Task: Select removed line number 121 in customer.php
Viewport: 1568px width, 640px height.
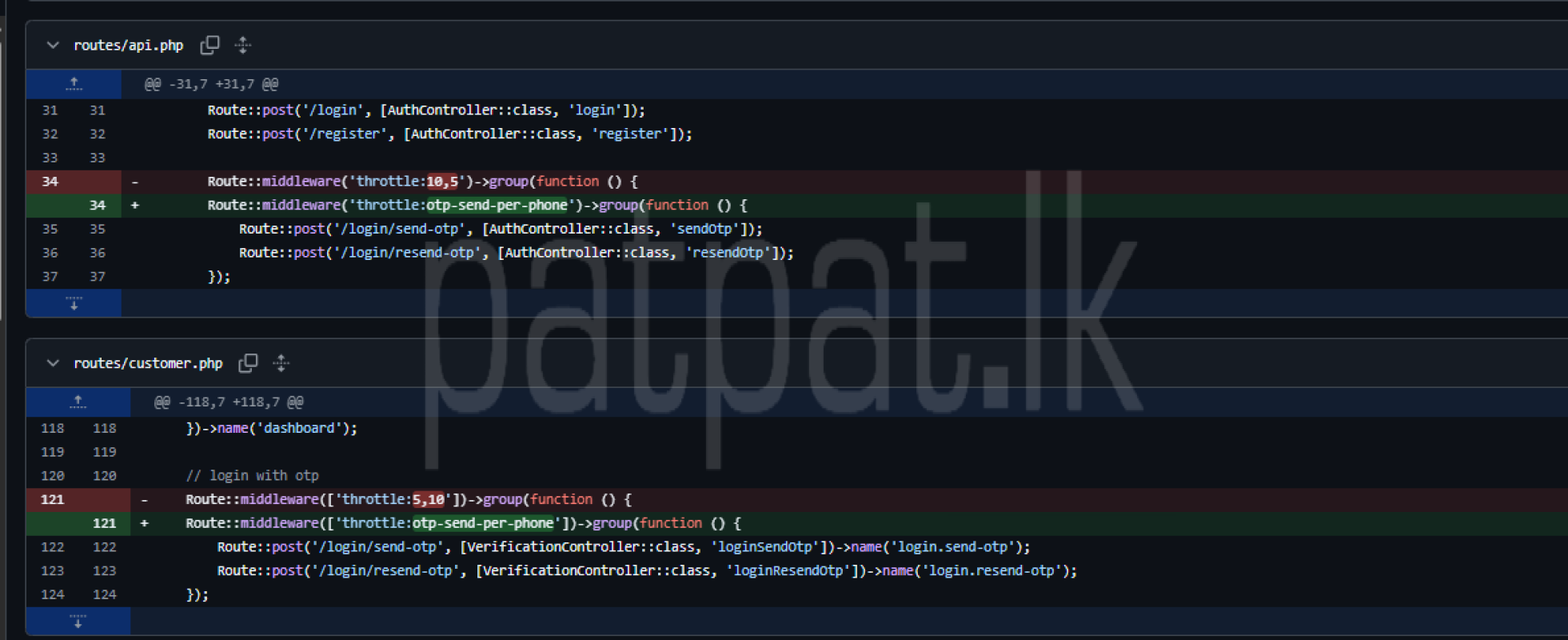Action: pos(52,499)
